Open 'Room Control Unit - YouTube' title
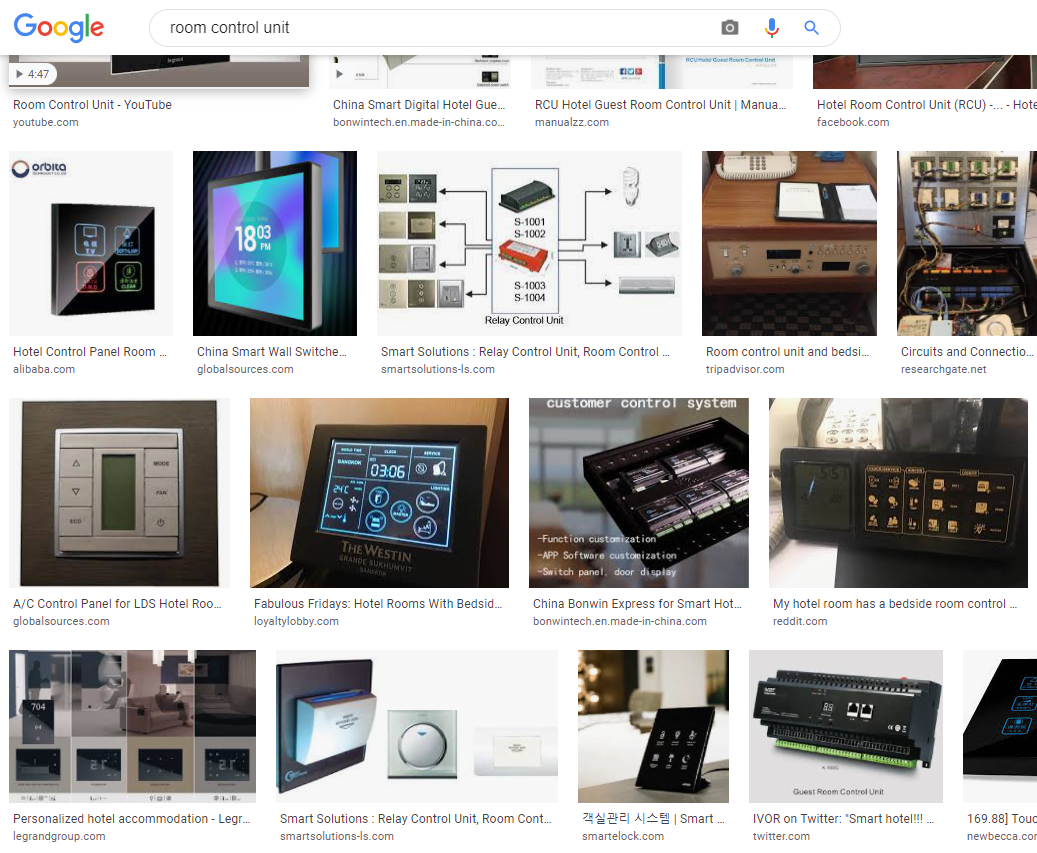Screen dimensions: 1037x853 click(x=92, y=104)
